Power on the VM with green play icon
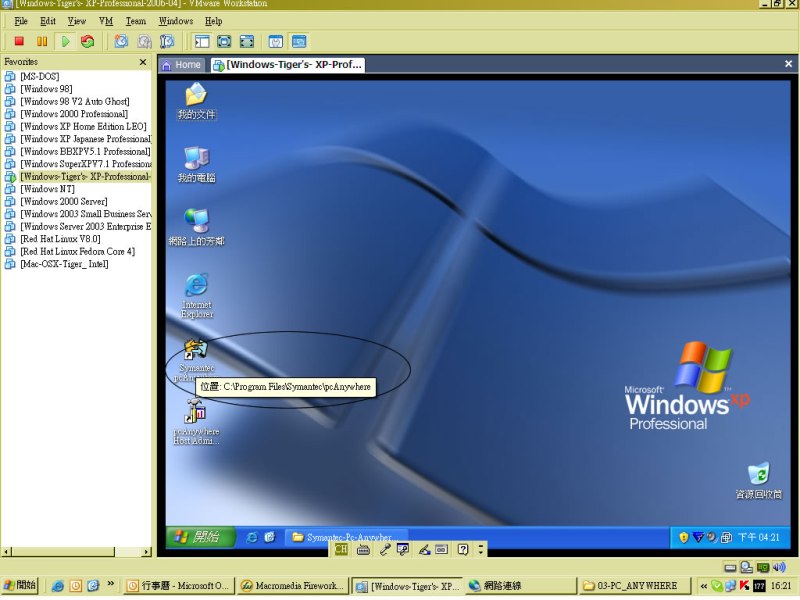Image resolution: width=800 pixels, height=600 pixels. 65,41
